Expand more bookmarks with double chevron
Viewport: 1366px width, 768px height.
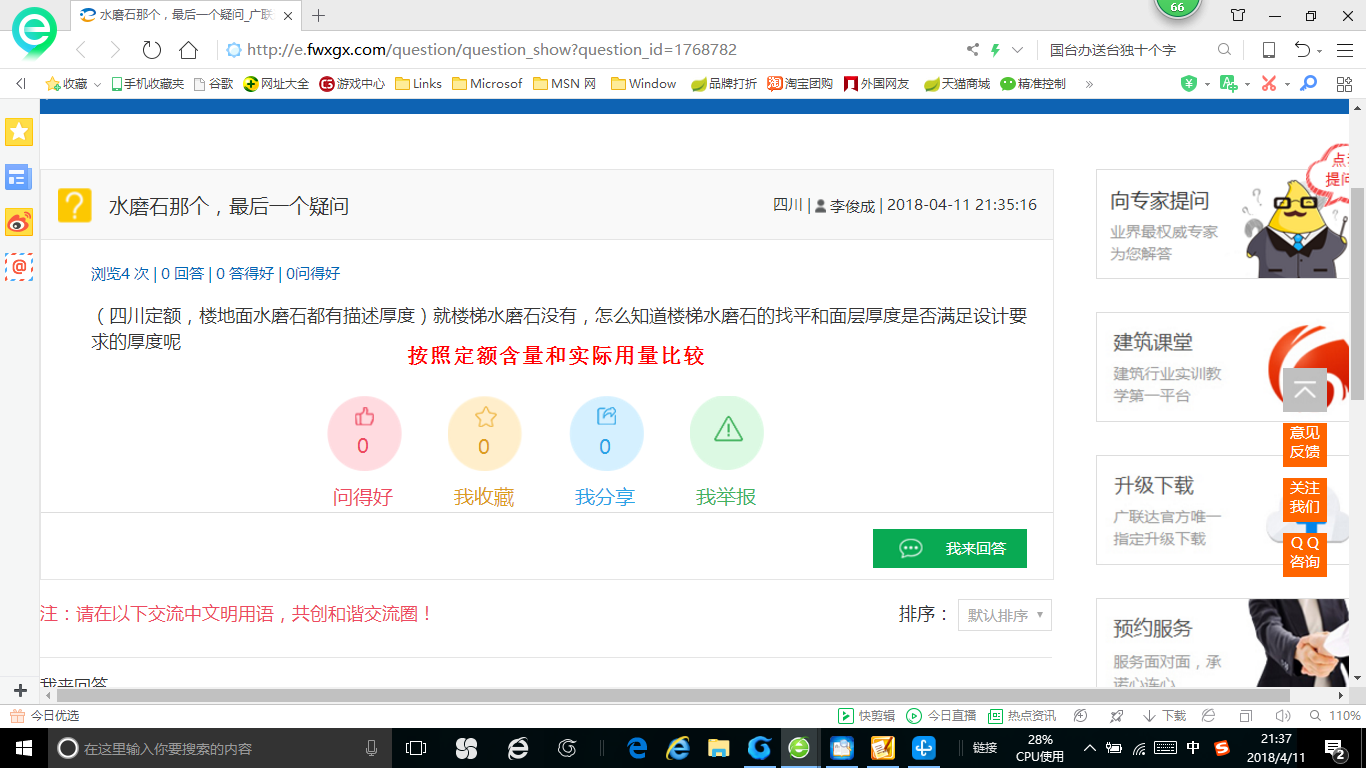coord(1089,84)
